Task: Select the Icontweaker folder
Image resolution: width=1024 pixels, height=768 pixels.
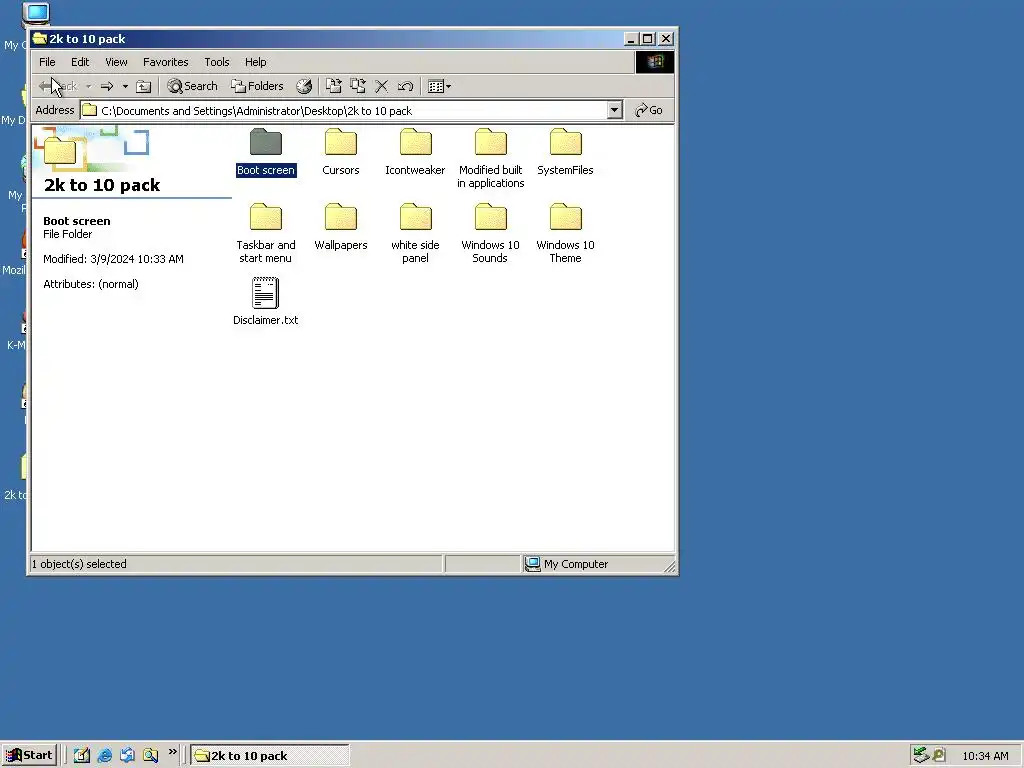Action: point(415,152)
